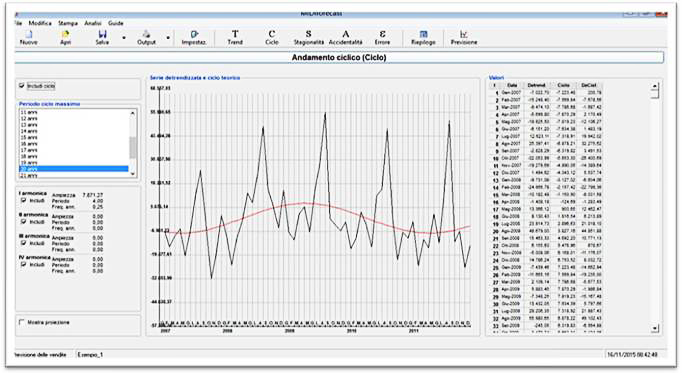Screen dimensions: 682x373
Task: Select '14 anni' in period list
Action: (x=74, y=131)
